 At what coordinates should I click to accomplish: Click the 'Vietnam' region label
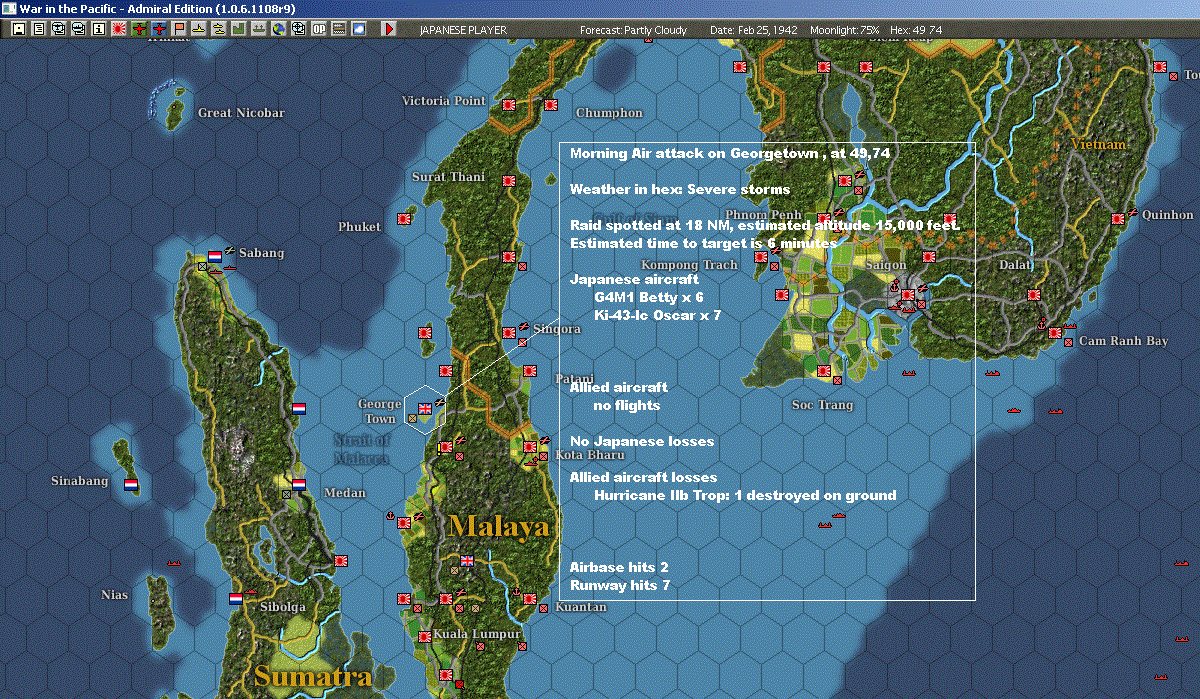[1098, 144]
